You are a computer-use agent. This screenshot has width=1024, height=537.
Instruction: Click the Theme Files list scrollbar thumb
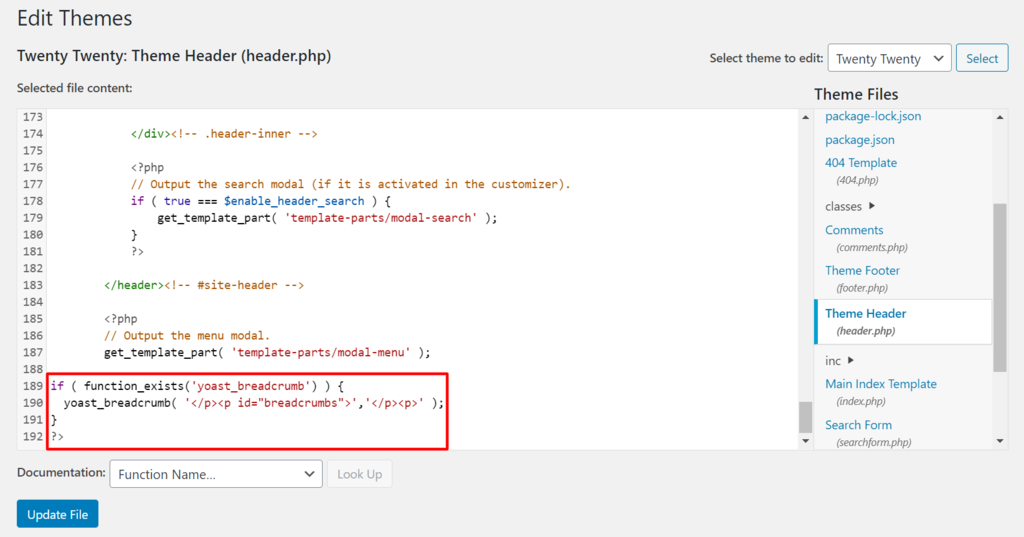tap(1000, 285)
